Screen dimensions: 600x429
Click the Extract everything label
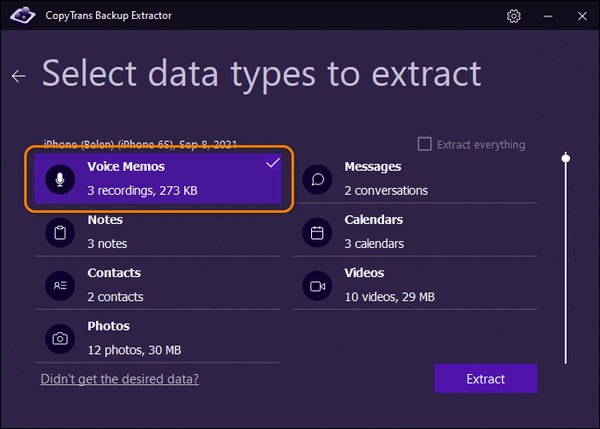pos(481,145)
